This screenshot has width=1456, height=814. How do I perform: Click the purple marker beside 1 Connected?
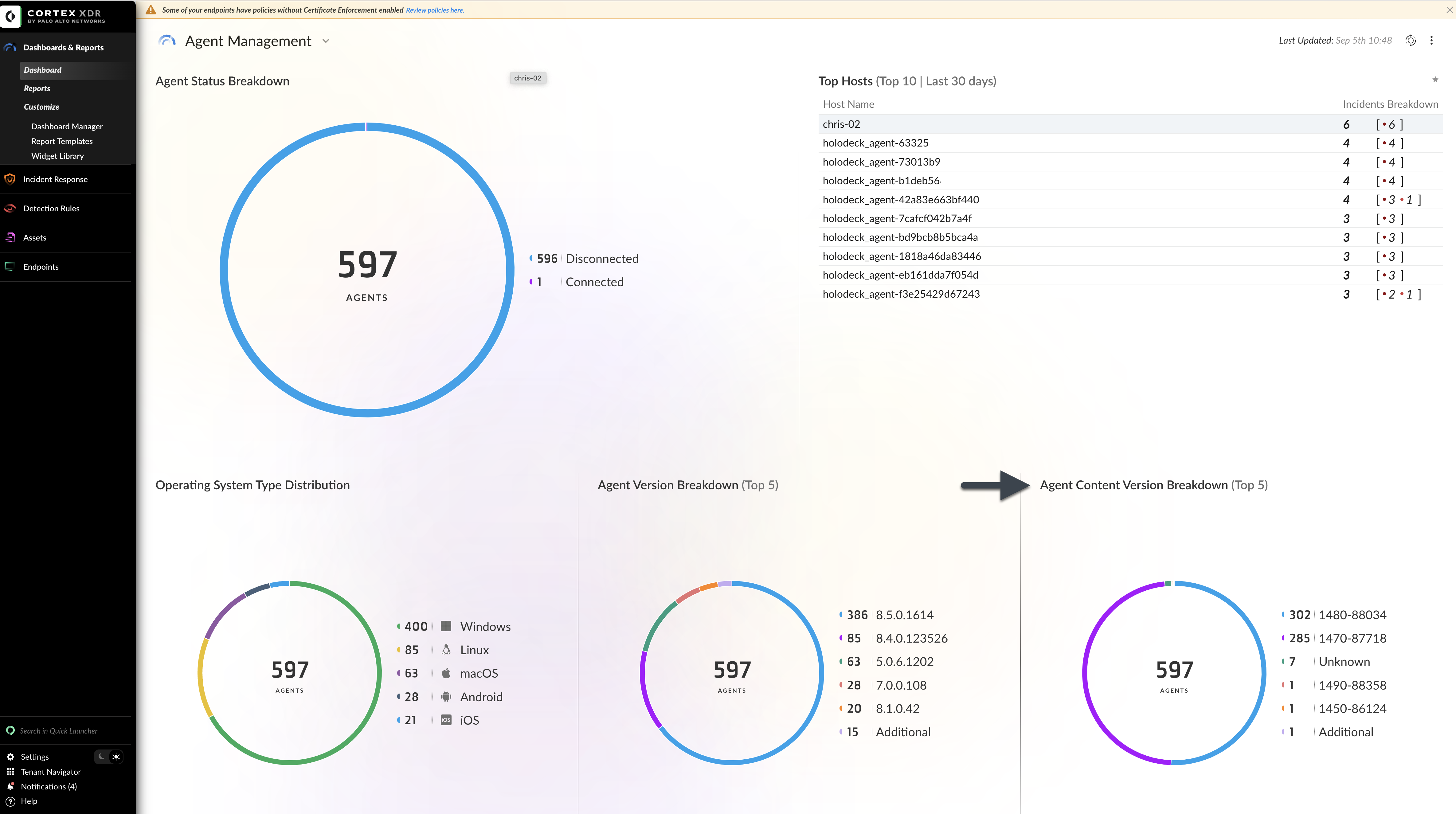tap(531, 281)
